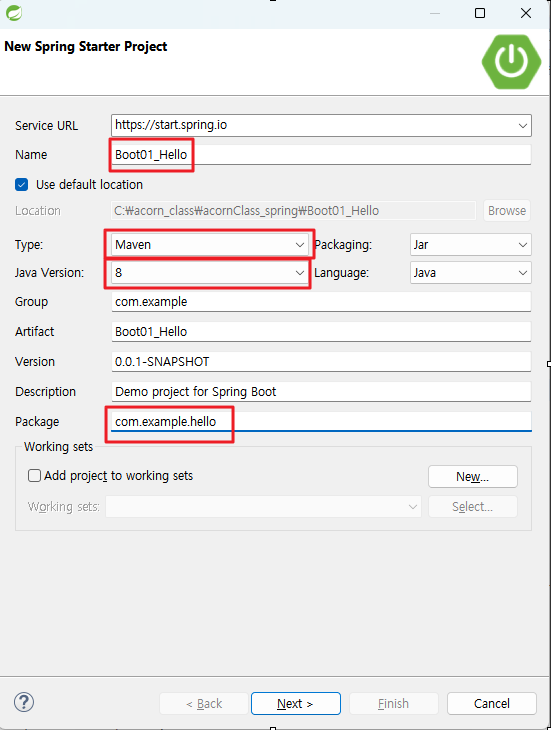Focus the Group field com.example
The width and height of the screenshot is (551, 730).
click(x=321, y=302)
